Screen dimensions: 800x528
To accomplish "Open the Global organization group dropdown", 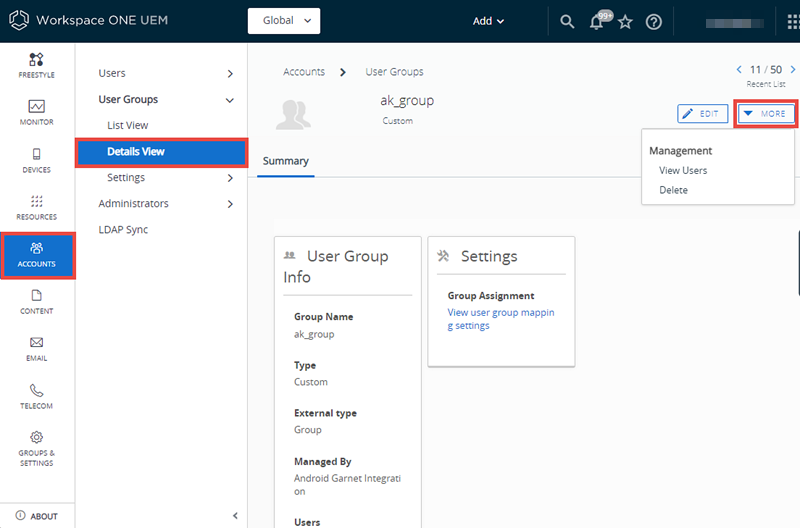I will [x=284, y=21].
